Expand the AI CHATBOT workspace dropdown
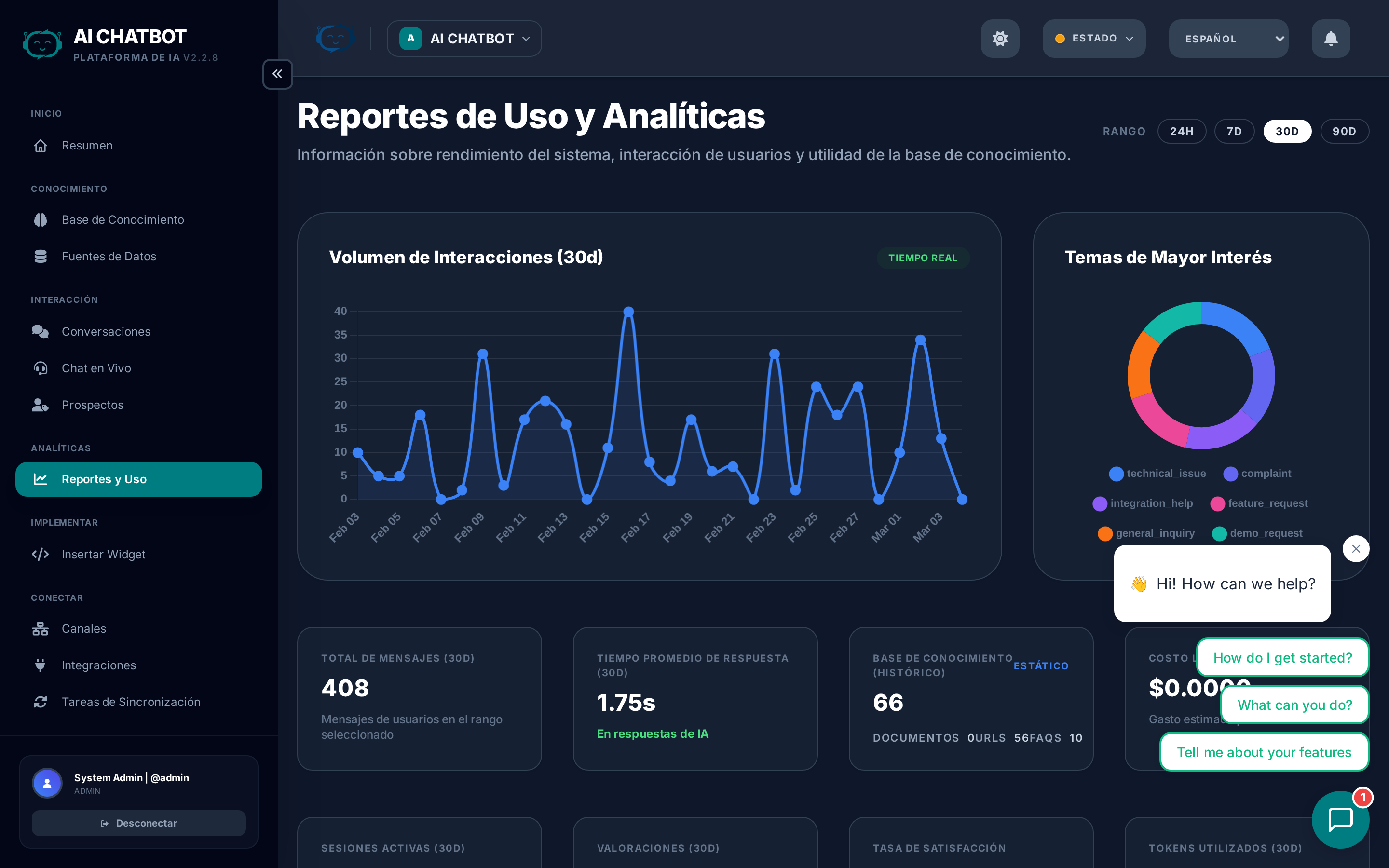 (464, 39)
